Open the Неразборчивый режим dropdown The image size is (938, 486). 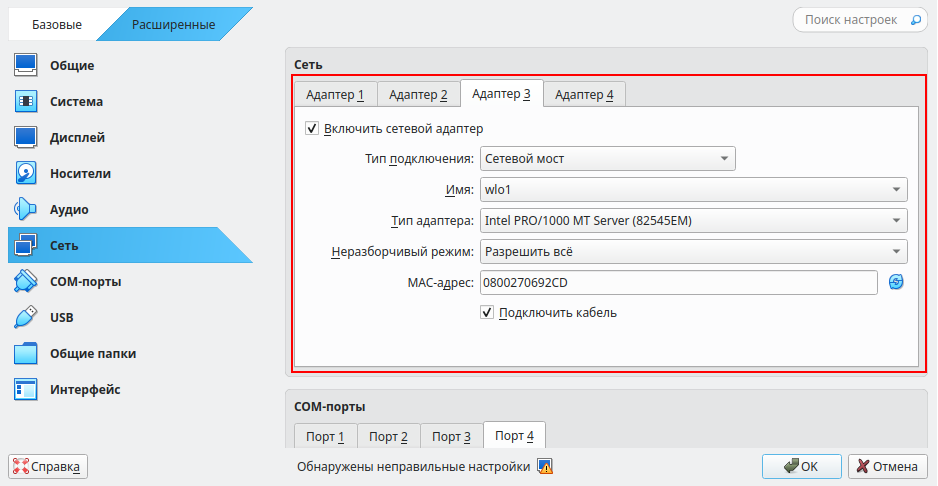click(693, 252)
